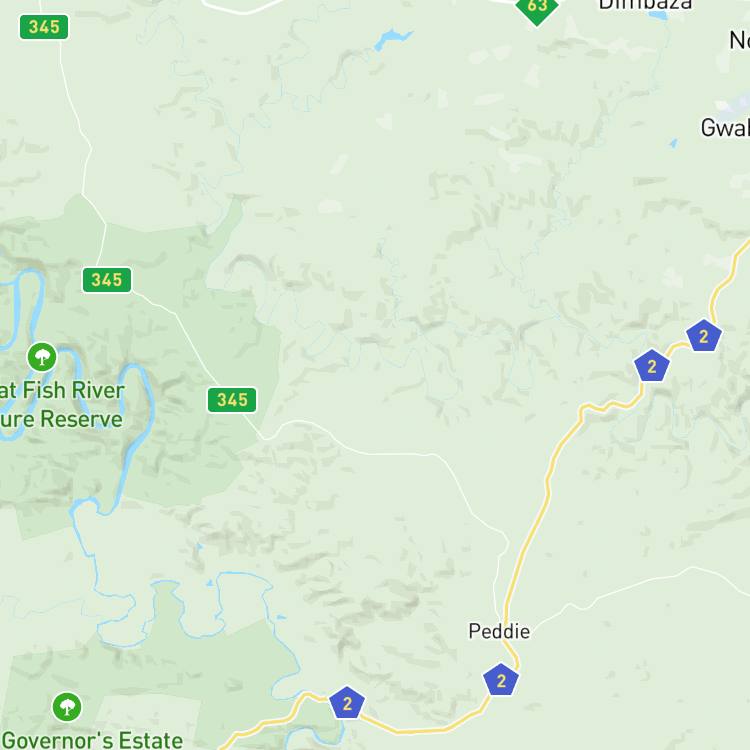
Task: Click the green 63 route shield near Dimbaza
Action: tap(537, 8)
